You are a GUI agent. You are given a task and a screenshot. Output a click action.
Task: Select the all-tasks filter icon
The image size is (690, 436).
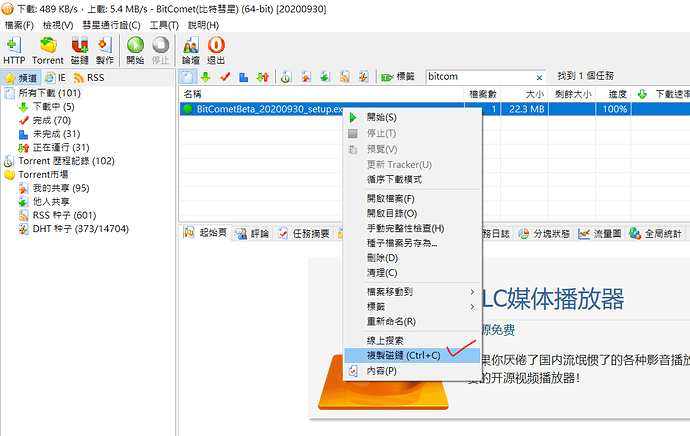coord(187,77)
